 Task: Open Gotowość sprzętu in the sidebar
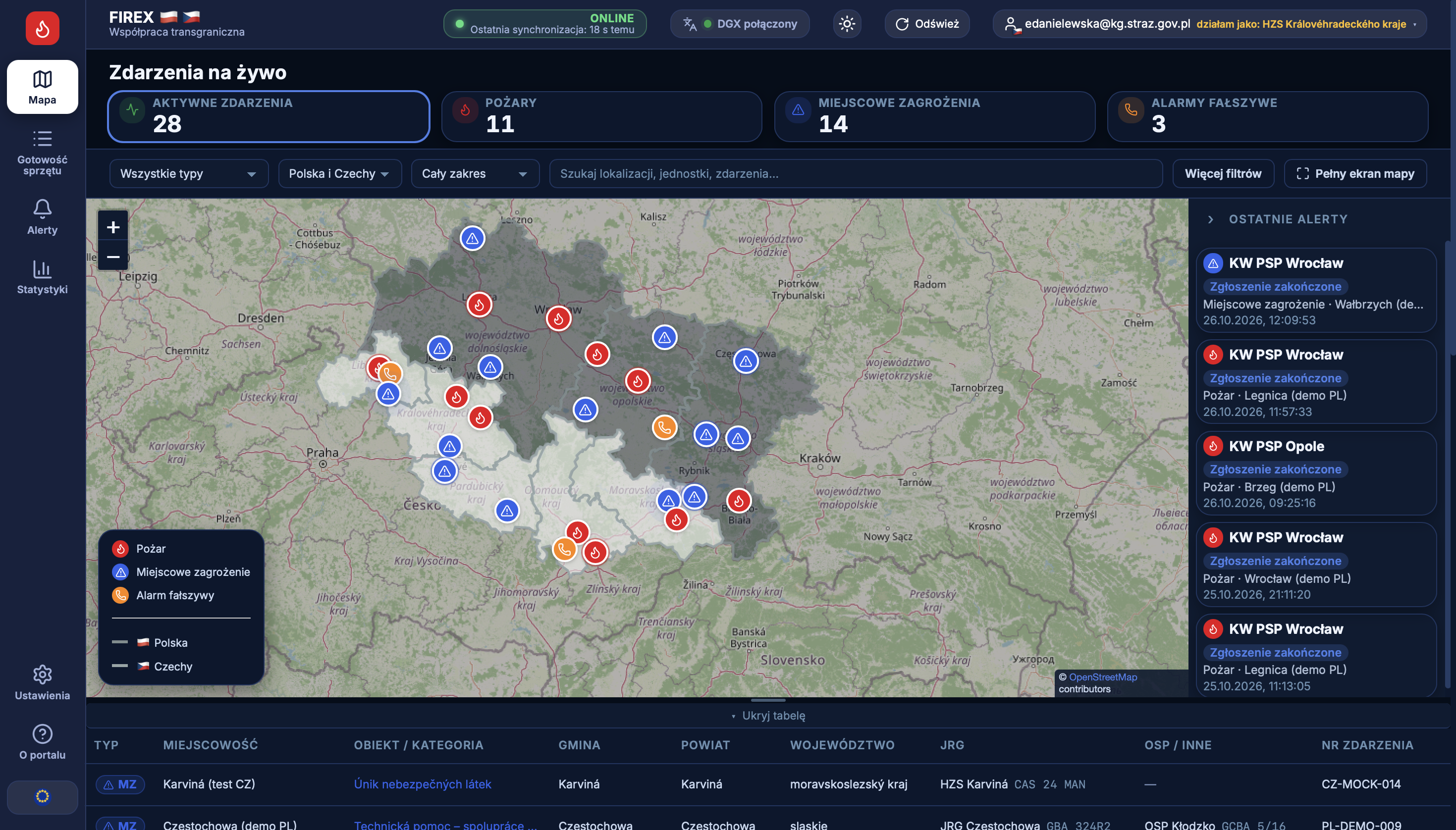[x=42, y=152]
